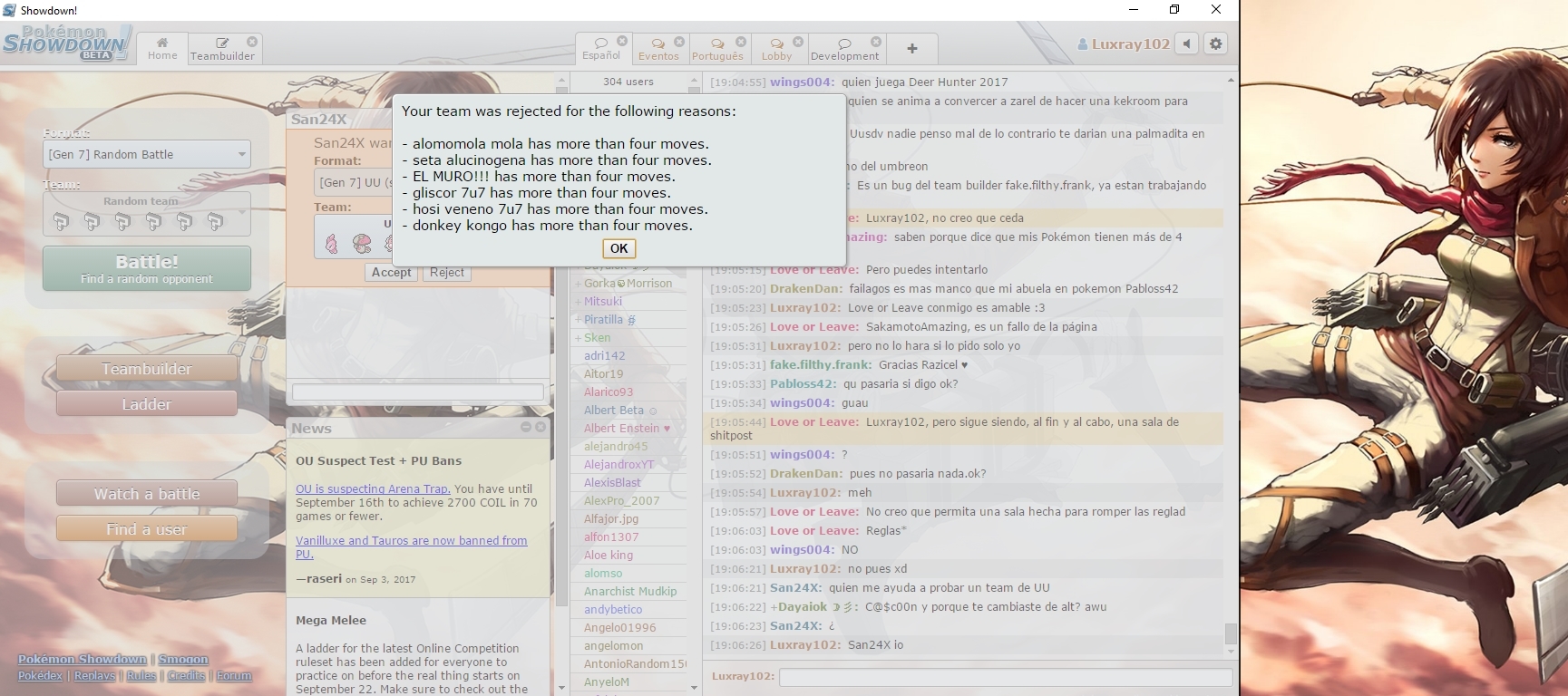Screen dimensions: 1568x696
Task: Open the OU is suspecting Arena Trap link
Action: 373,488
